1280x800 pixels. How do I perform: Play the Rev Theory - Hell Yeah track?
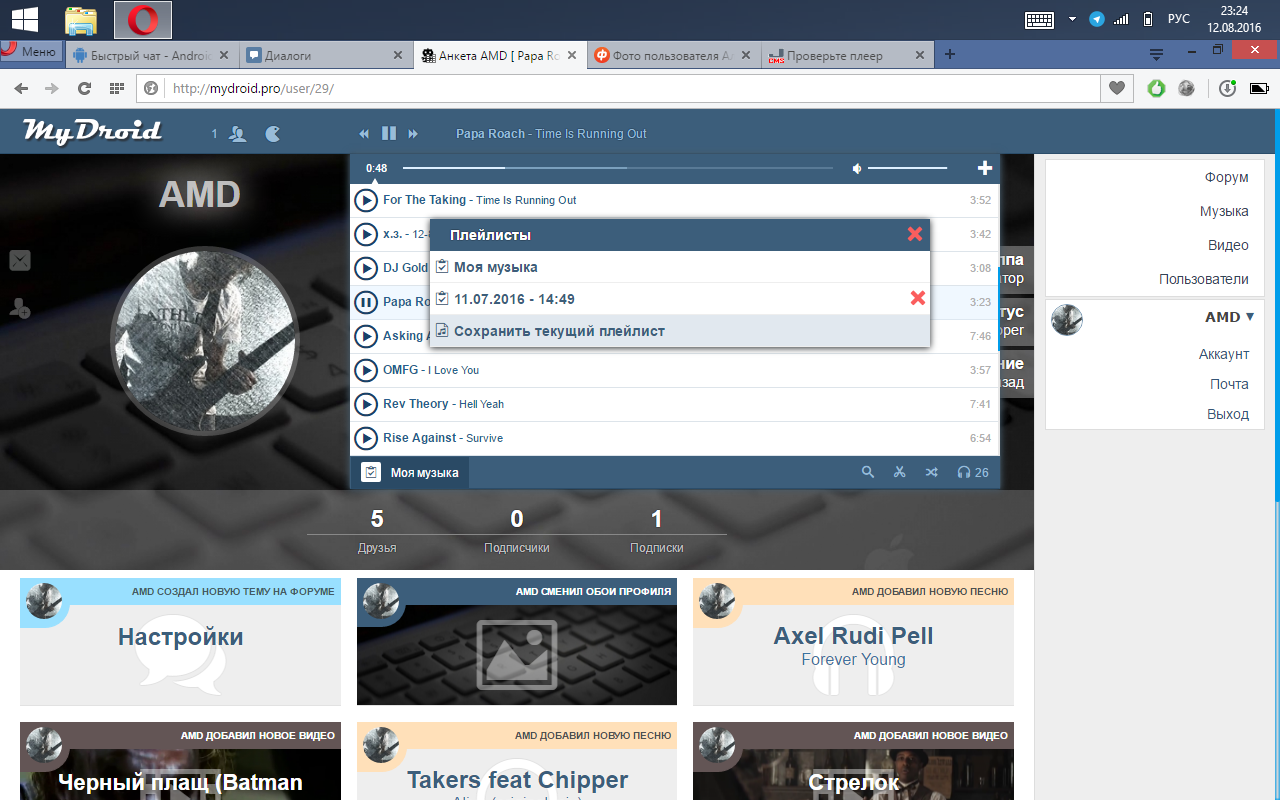(366, 404)
